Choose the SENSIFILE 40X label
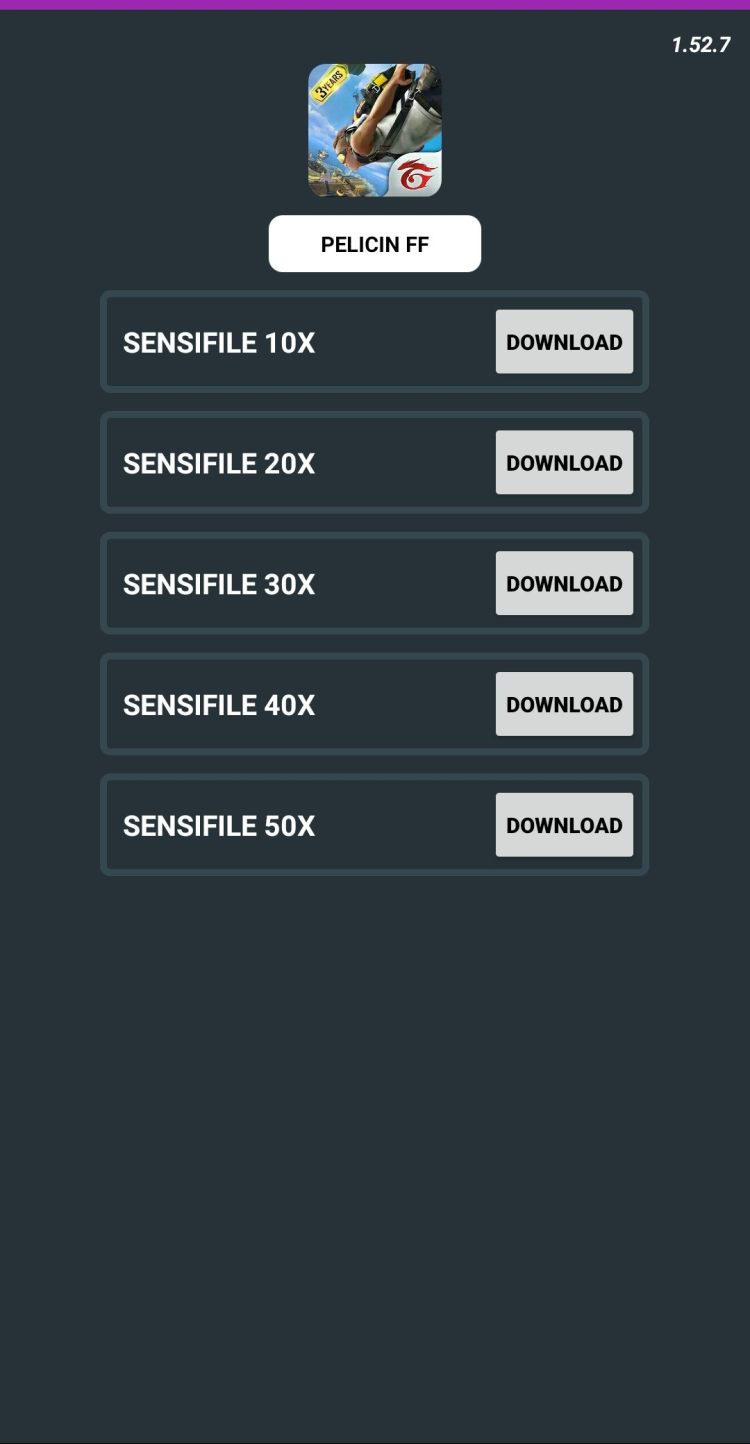 click(219, 706)
